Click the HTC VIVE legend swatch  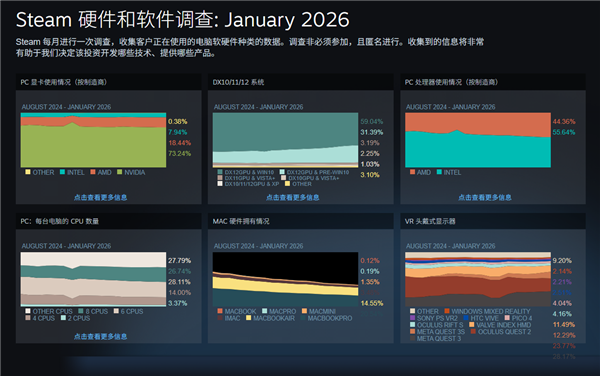tap(466, 318)
